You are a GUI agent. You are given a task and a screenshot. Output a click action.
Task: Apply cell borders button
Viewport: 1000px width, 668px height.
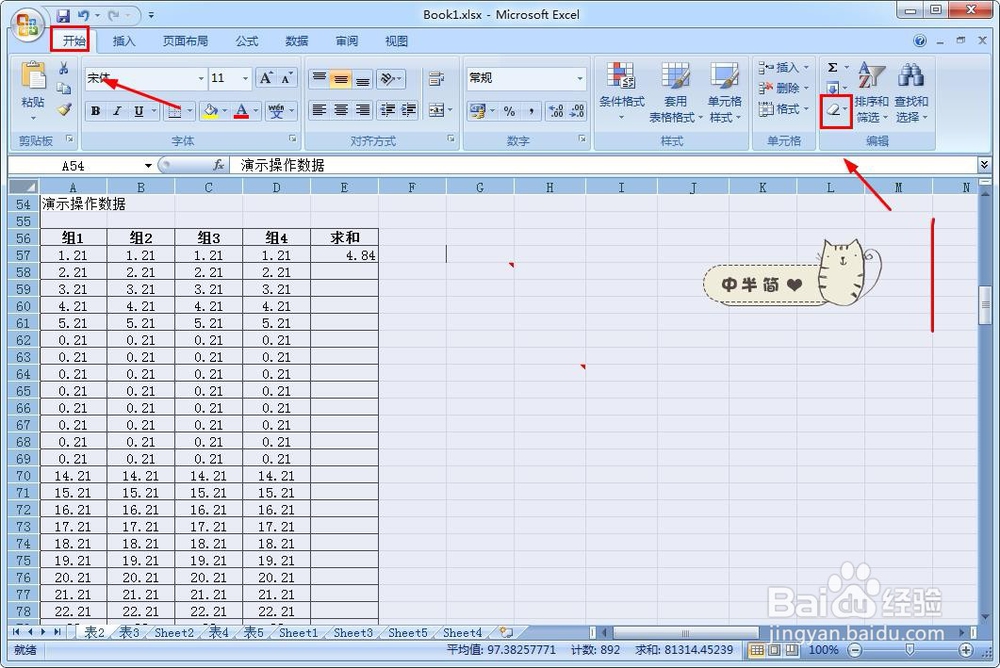(x=174, y=111)
